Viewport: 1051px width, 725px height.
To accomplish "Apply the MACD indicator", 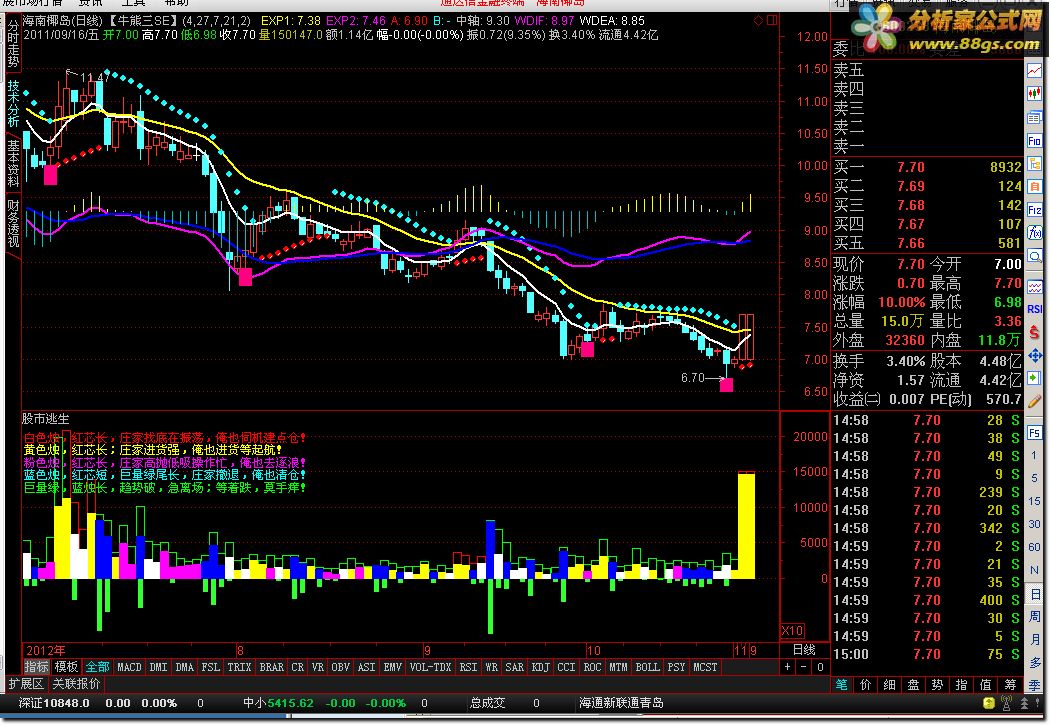I will (129, 667).
